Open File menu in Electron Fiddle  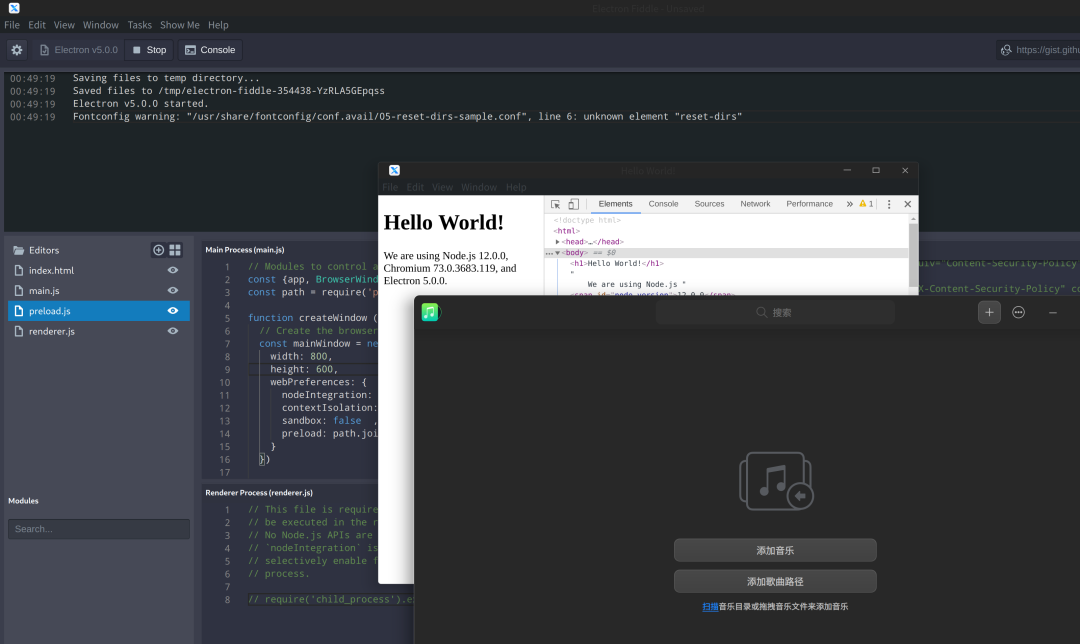12,25
